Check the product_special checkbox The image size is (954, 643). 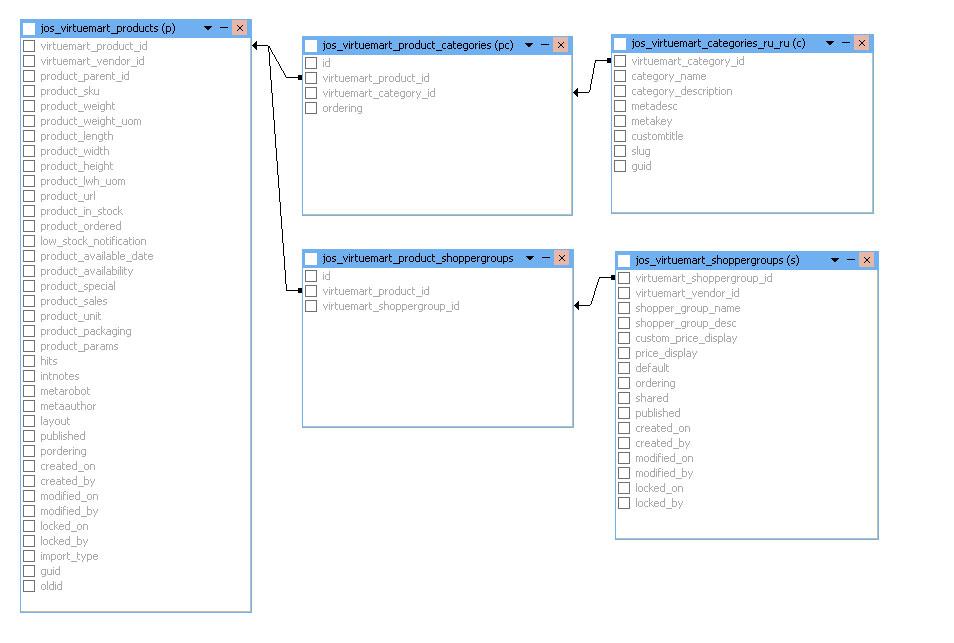[29, 286]
